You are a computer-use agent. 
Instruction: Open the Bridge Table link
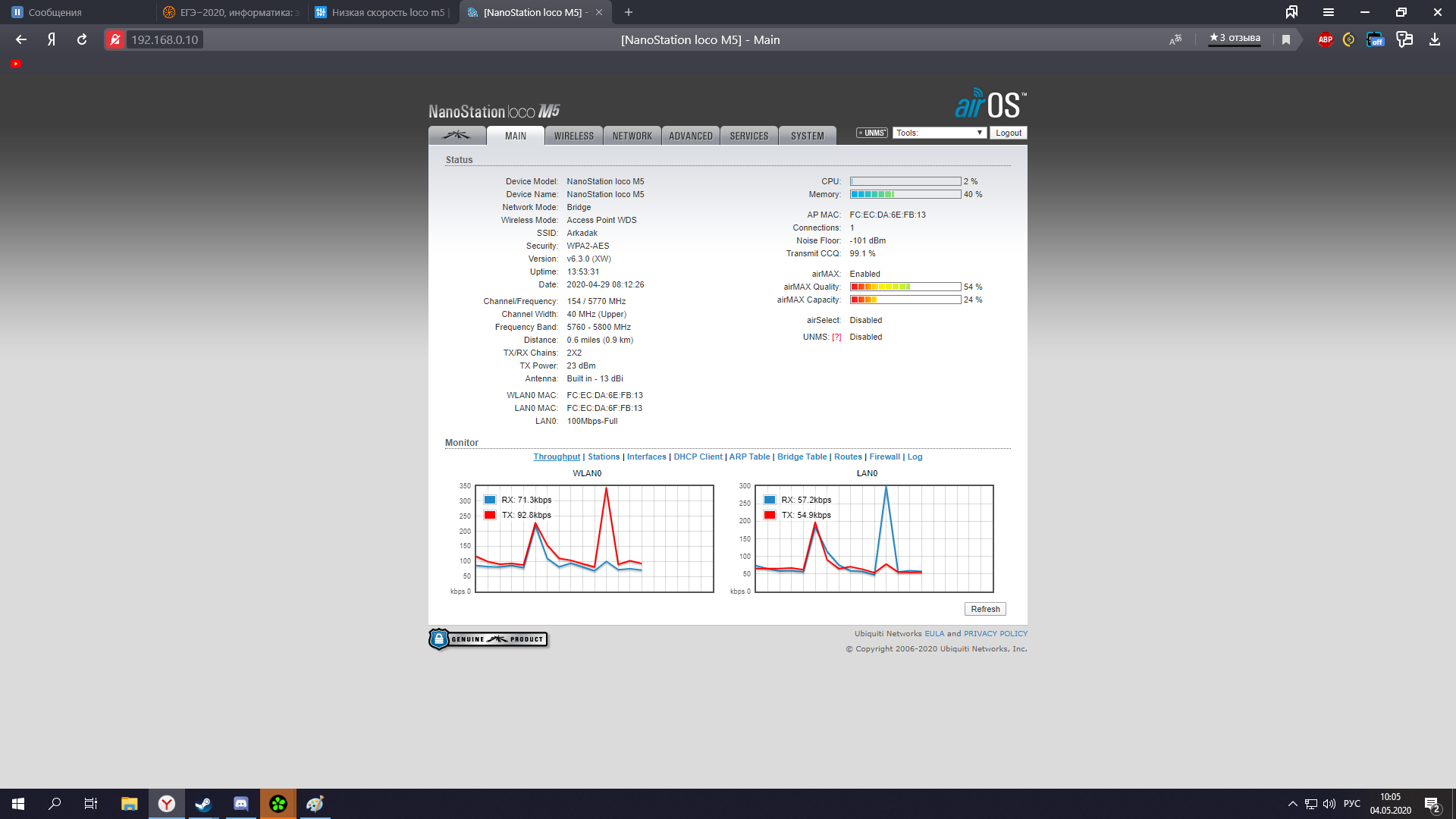click(x=802, y=457)
